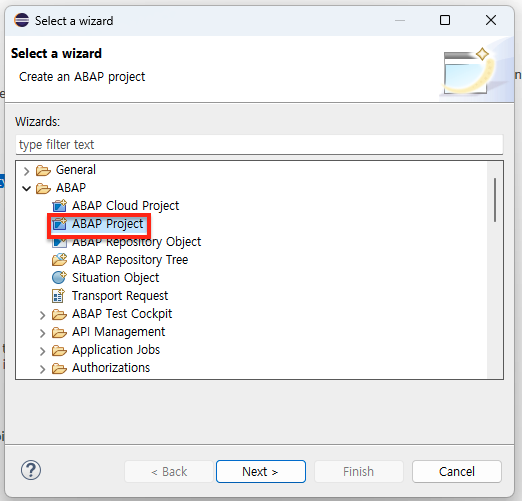Select the Transport Request label

click(120, 296)
